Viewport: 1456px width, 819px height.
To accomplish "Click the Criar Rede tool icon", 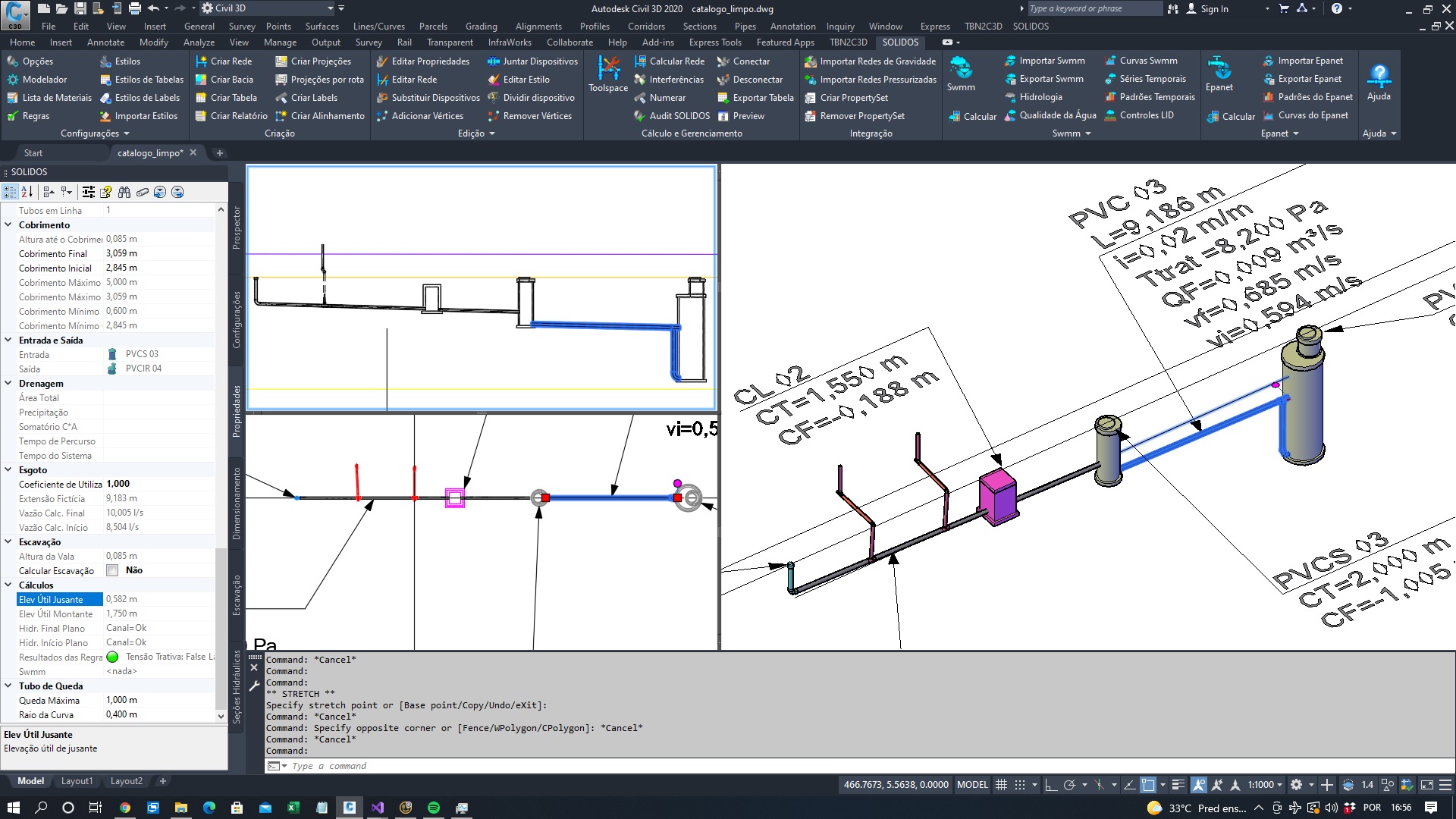I will pyautogui.click(x=201, y=61).
